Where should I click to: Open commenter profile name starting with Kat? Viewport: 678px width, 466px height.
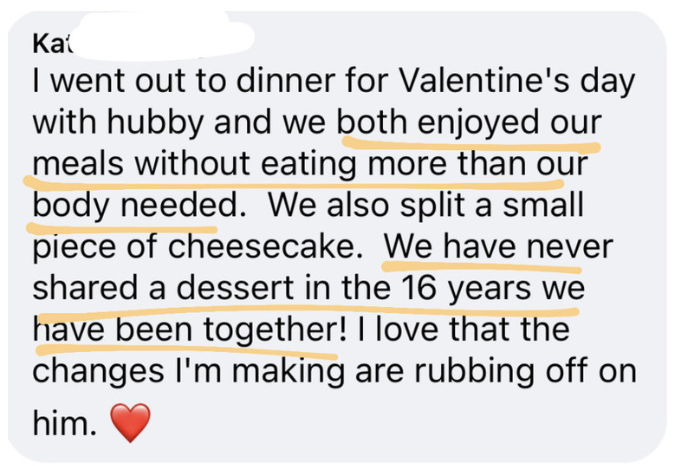coord(53,44)
